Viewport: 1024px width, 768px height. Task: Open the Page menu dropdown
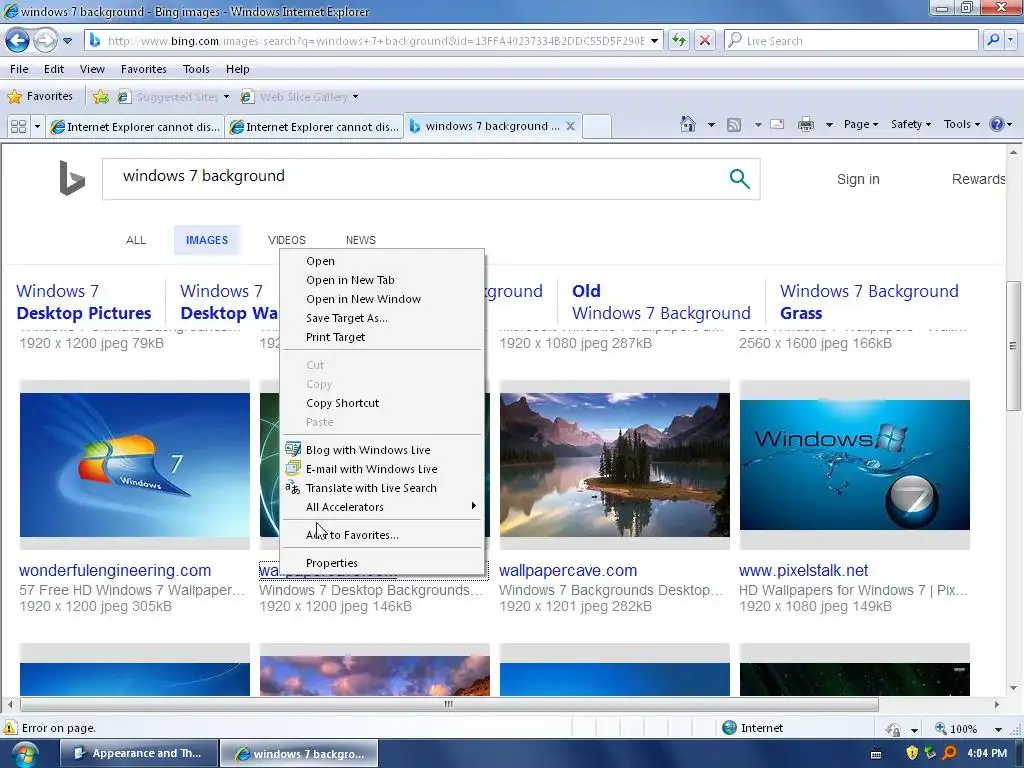[x=861, y=124]
